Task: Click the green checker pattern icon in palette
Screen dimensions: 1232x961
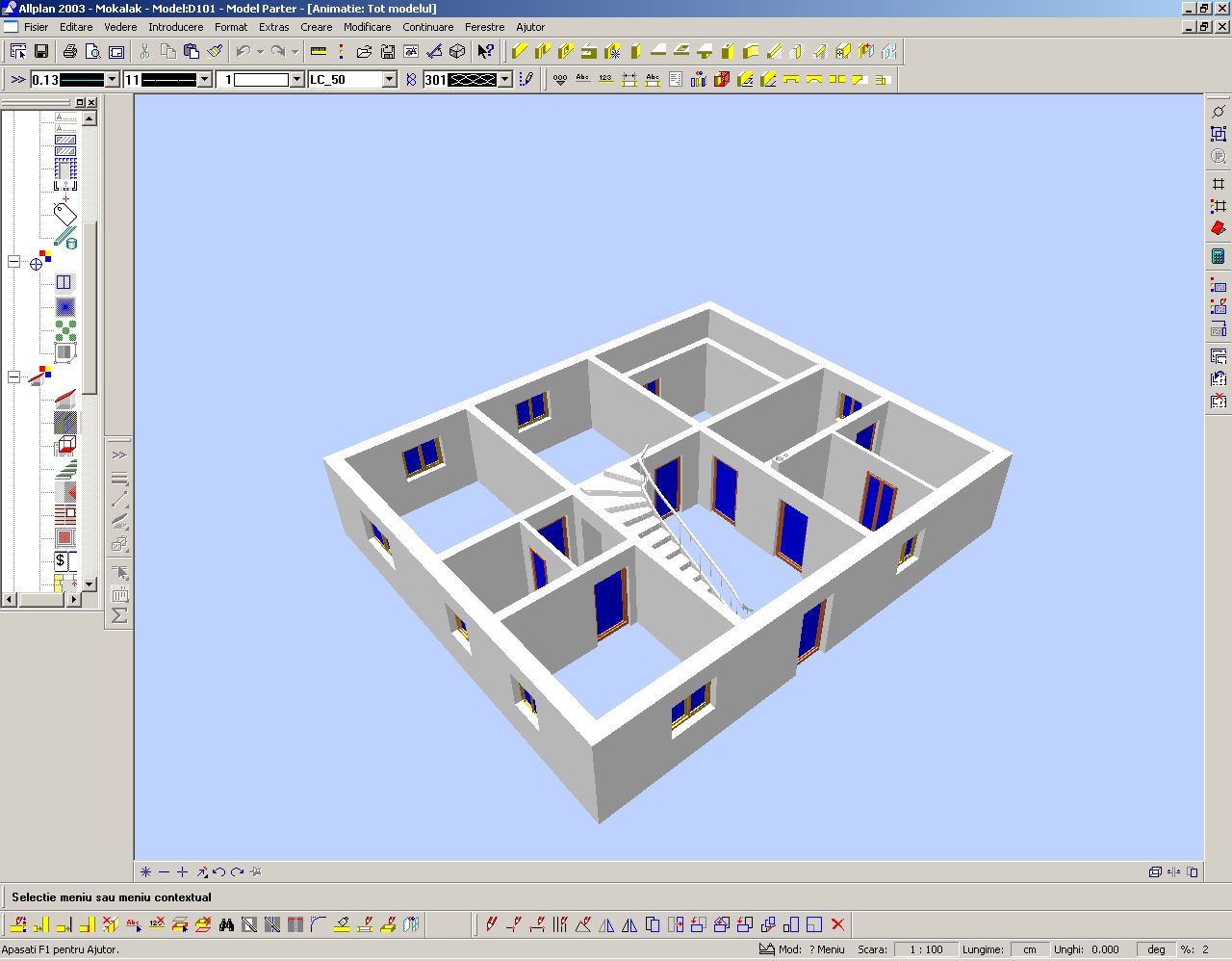Action: pos(64,330)
